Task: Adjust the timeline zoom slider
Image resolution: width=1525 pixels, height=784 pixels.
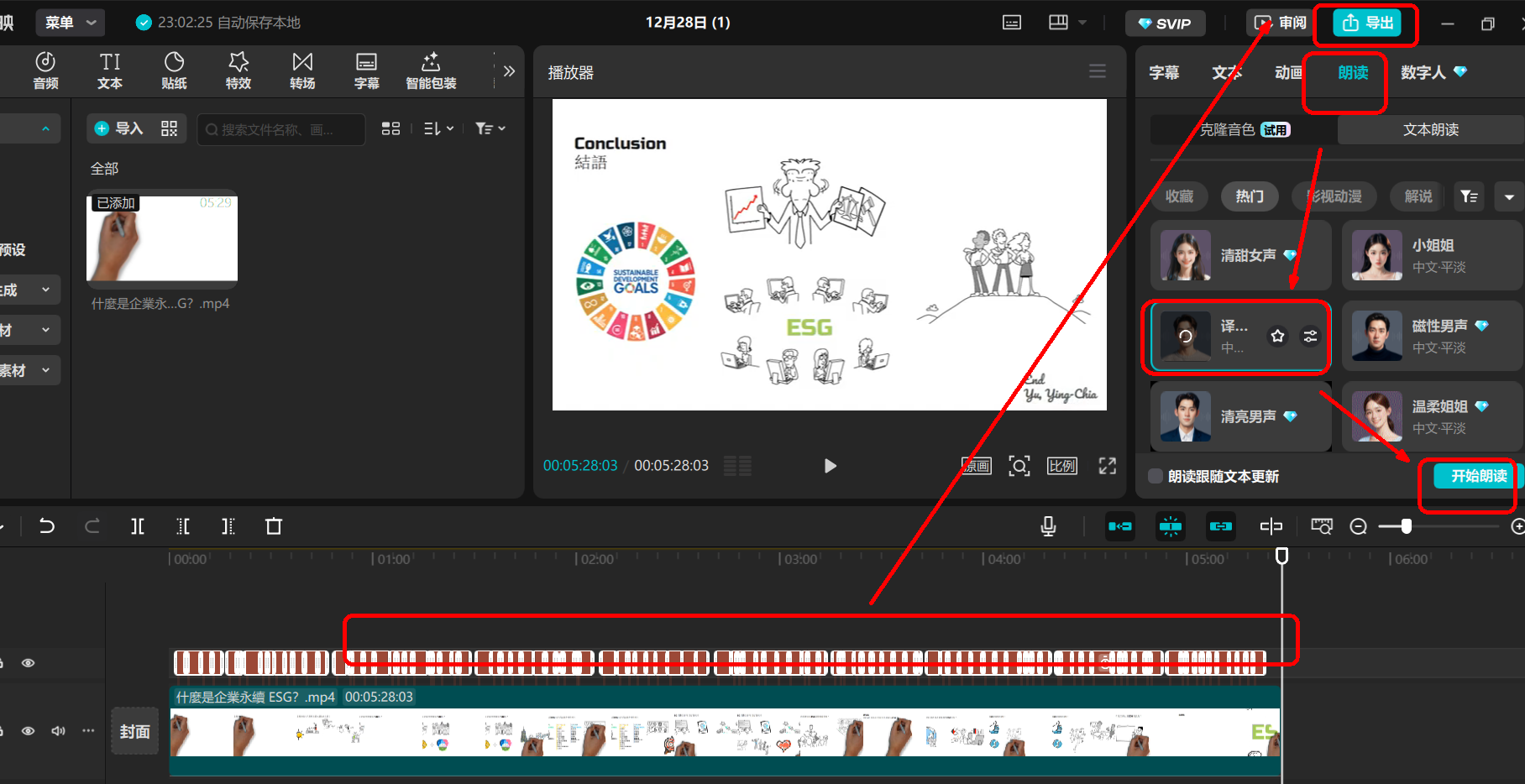Action: coord(1407,526)
